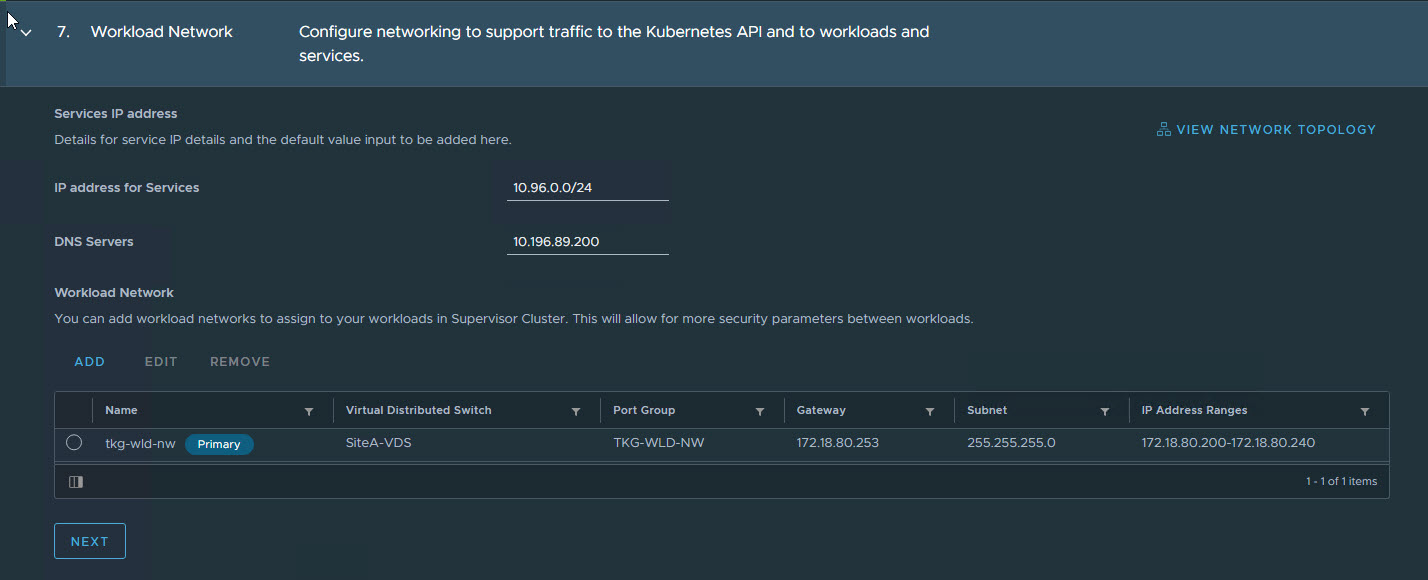This screenshot has width=1428, height=580.
Task: Open the IP Address Ranges filter
Action: (1365, 411)
